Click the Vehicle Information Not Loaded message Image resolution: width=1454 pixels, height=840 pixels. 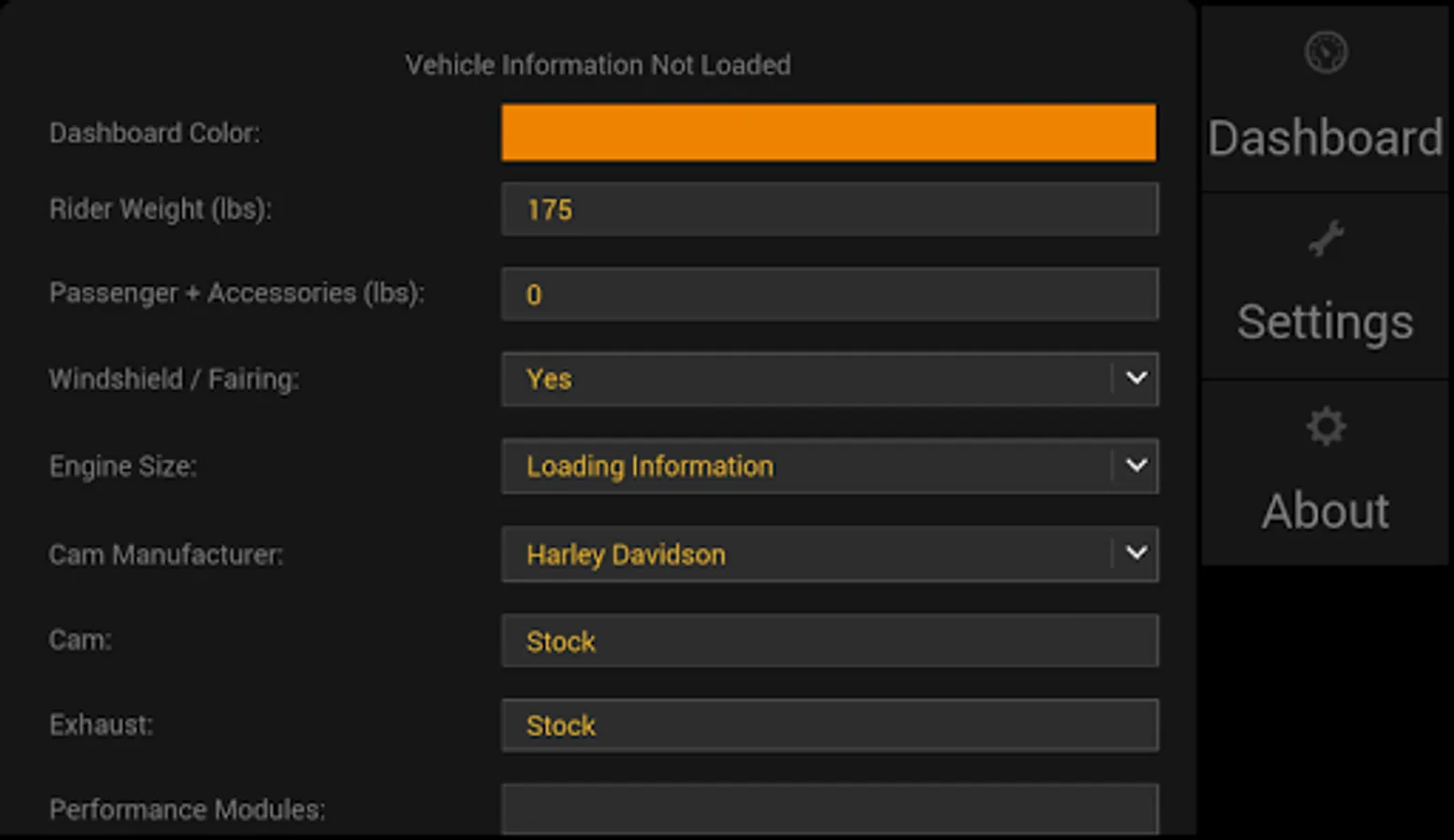pyautogui.click(x=598, y=64)
